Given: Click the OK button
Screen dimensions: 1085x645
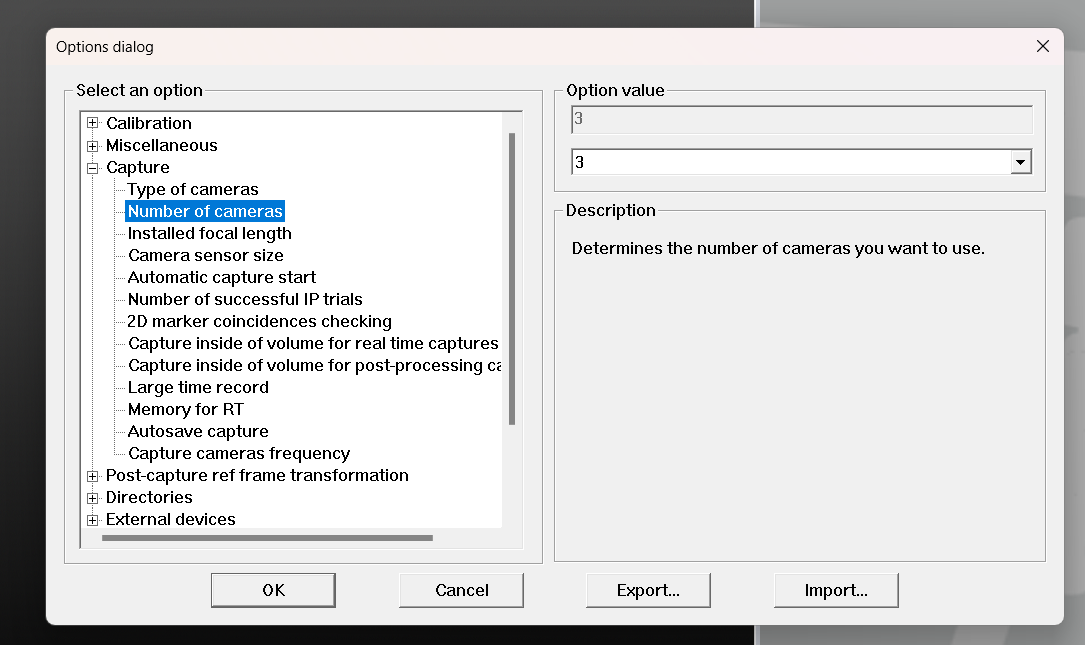Looking at the screenshot, I should point(273,590).
